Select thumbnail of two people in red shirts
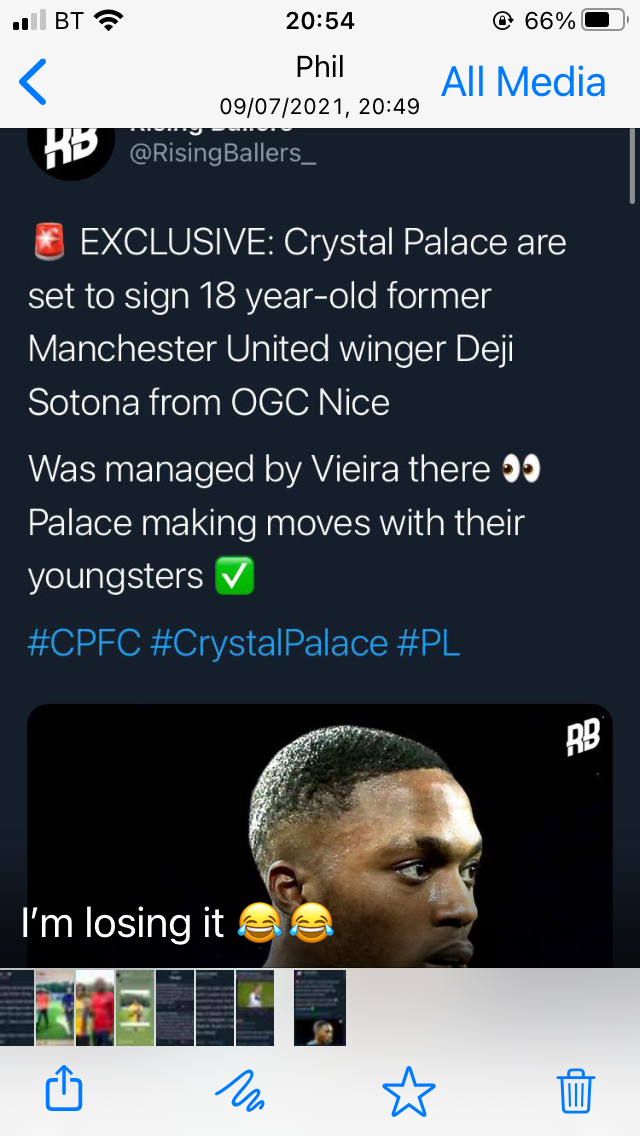 (x=95, y=1007)
